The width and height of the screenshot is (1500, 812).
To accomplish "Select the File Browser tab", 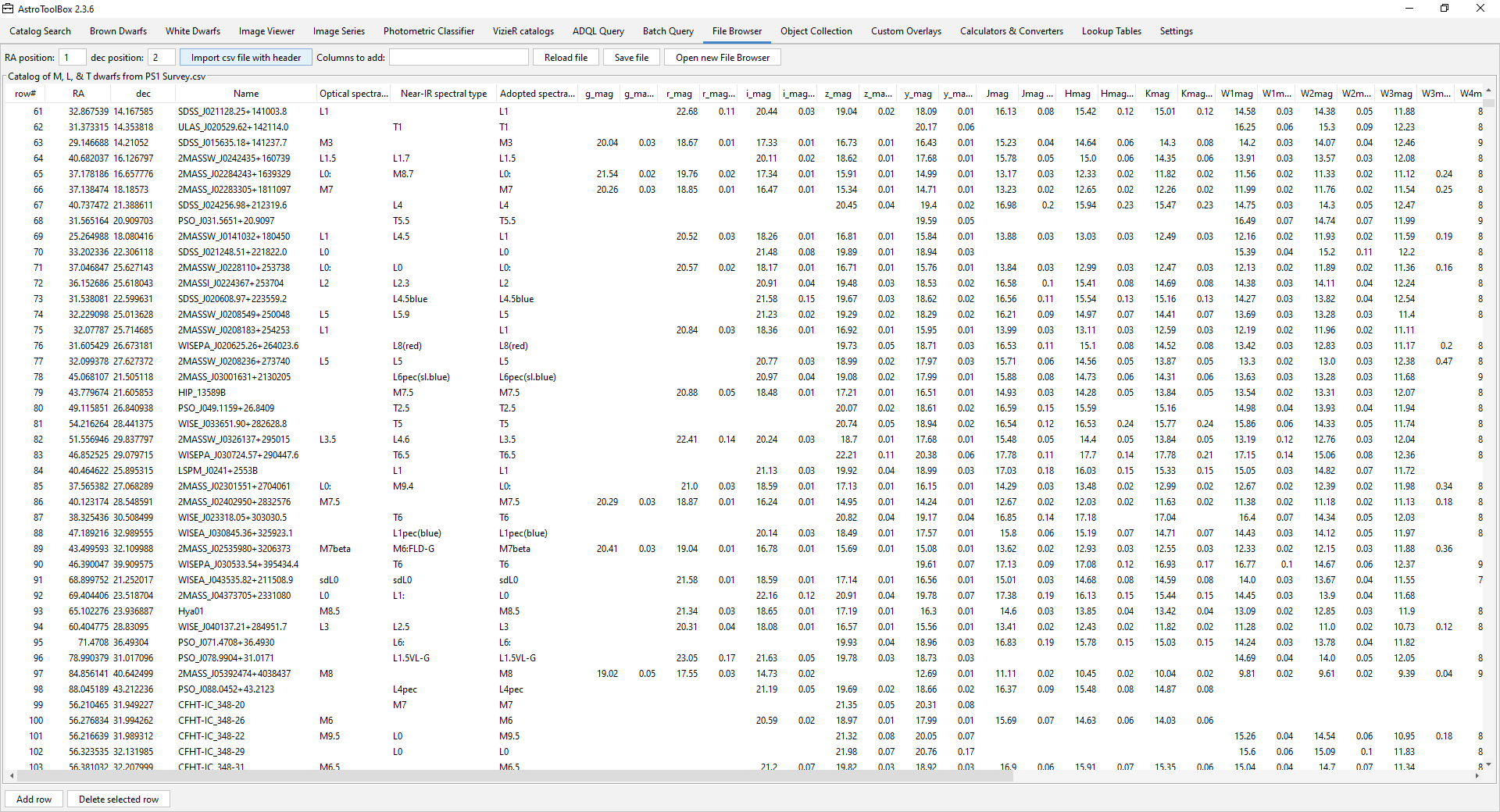I will (737, 31).
